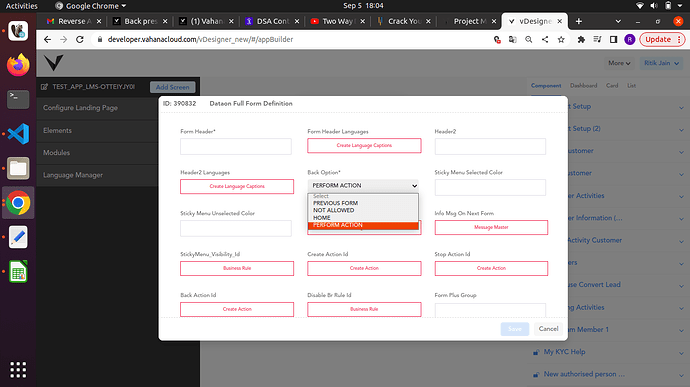The width and height of the screenshot is (690, 387).
Task: Click the edit pencil icon next to TEST_APP_LMS
Action: [x=44, y=87]
